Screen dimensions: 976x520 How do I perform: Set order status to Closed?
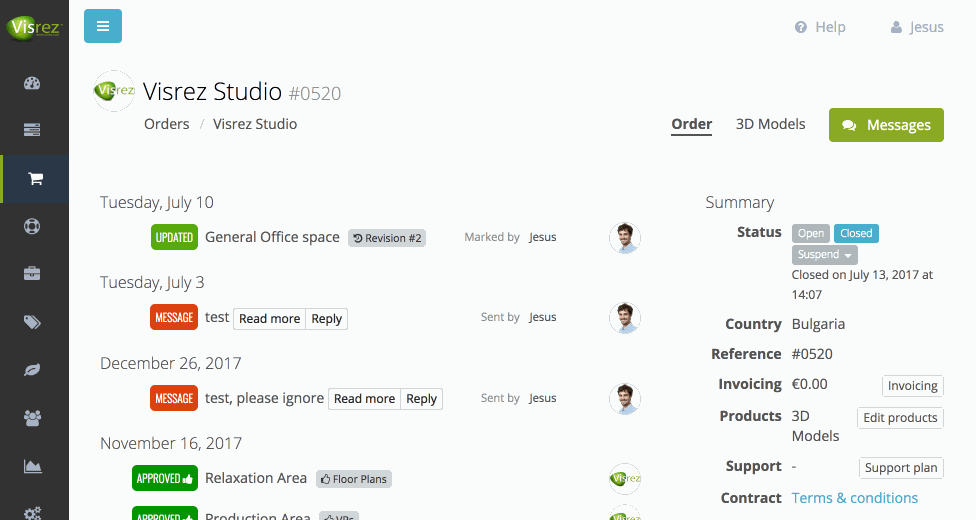click(x=856, y=233)
